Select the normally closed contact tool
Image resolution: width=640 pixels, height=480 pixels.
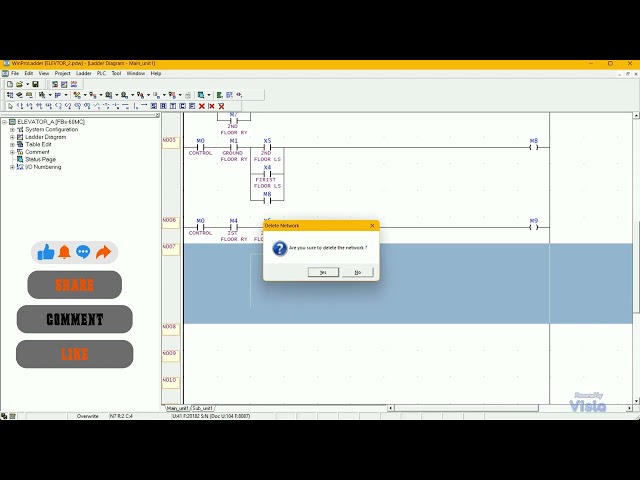click(x=29, y=106)
